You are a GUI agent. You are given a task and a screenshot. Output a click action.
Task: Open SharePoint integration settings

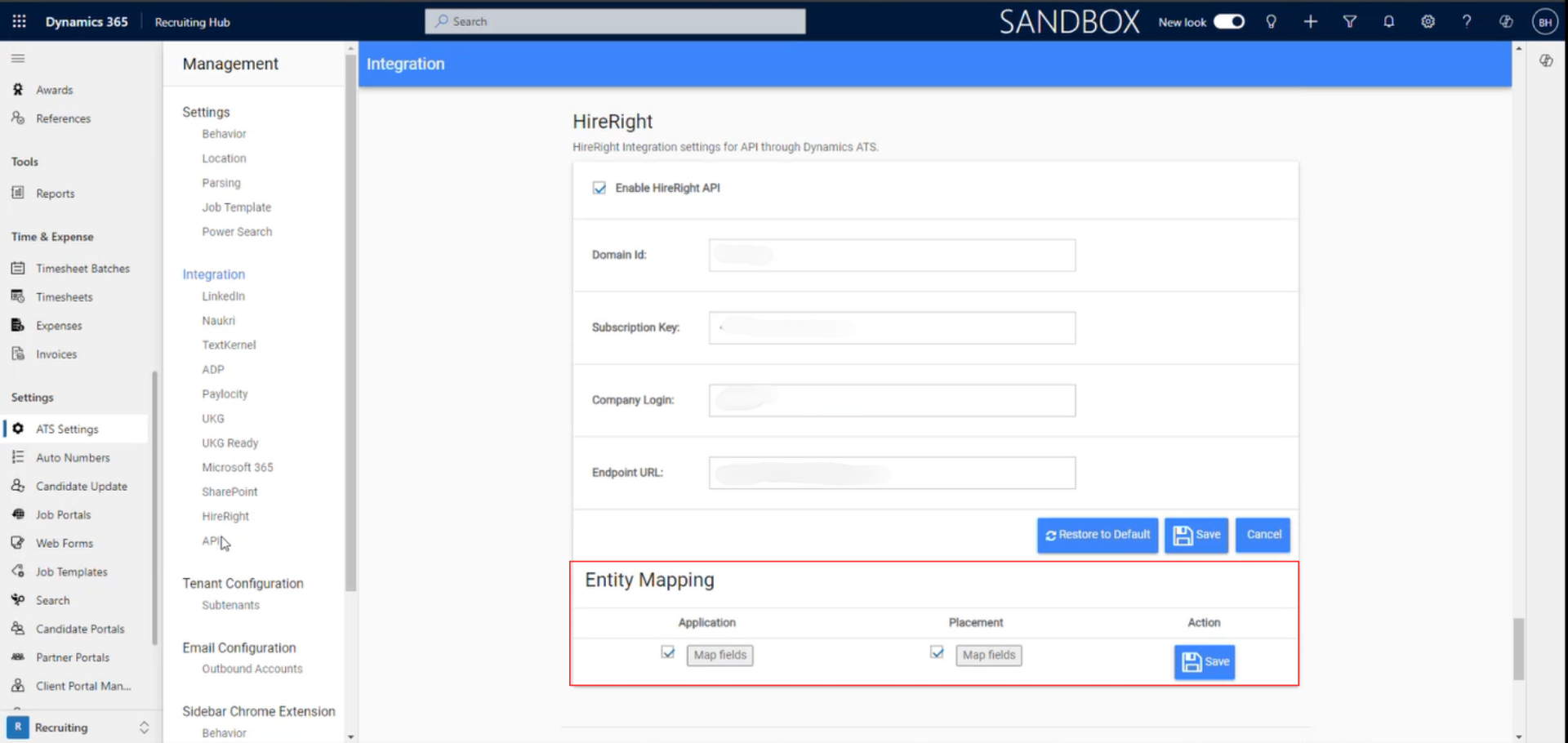click(x=229, y=492)
